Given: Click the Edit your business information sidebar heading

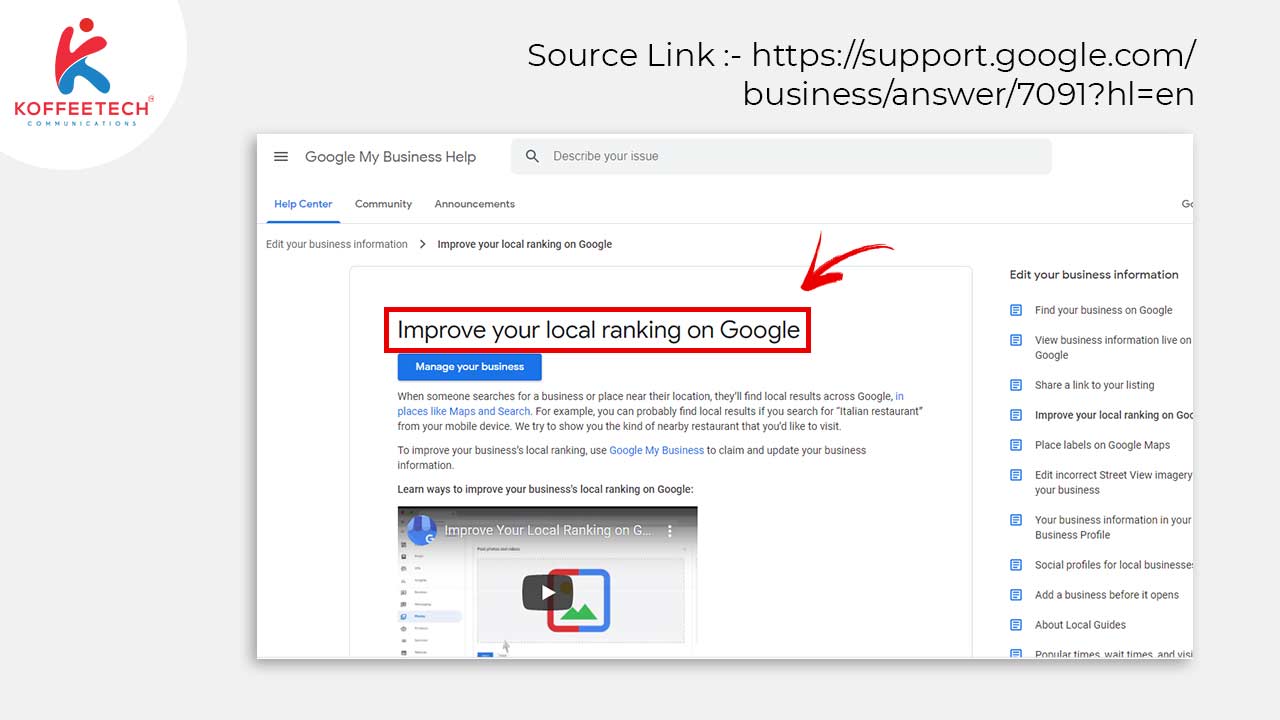Looking at the screenshot, I should coord(1094,275).
